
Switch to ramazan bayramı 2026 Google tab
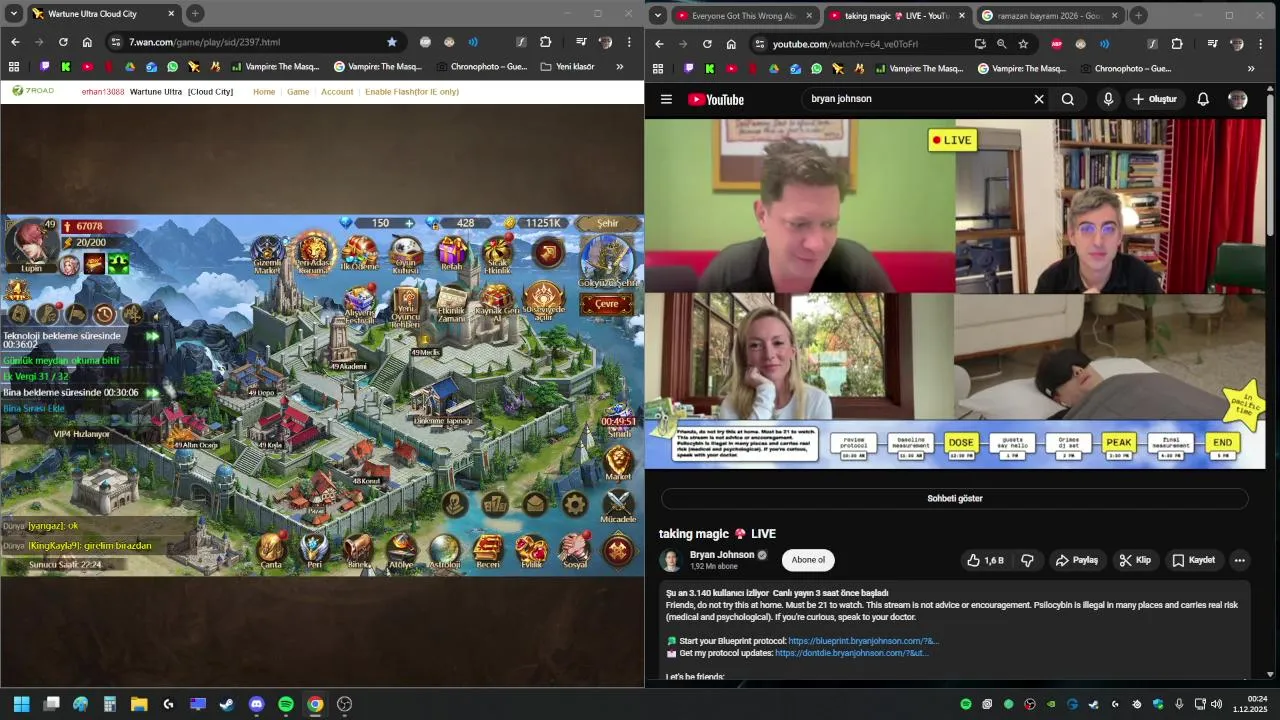coord(1048,15)
